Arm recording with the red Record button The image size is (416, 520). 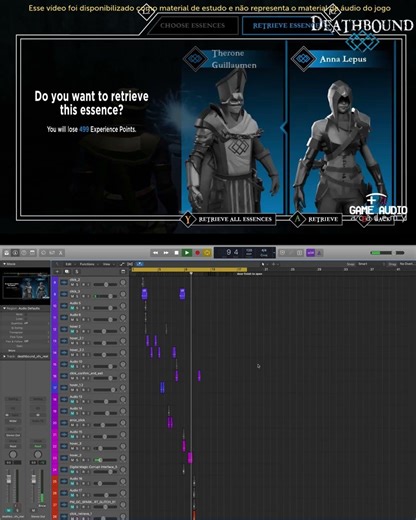click(197, 253)
